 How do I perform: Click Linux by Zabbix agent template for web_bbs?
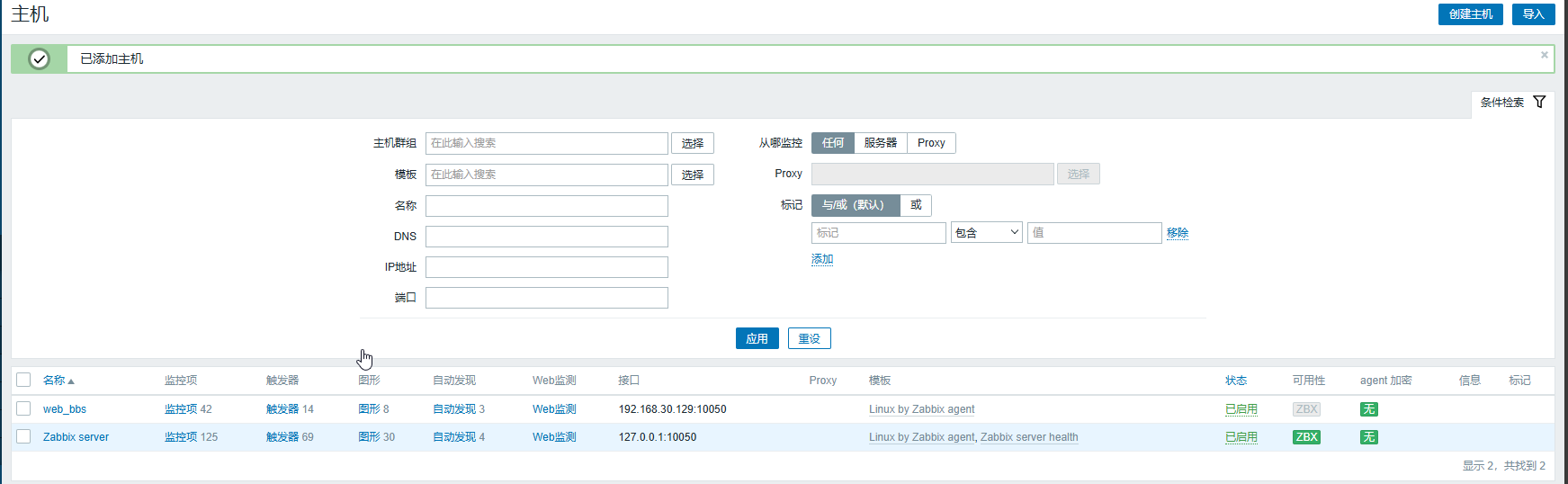922,409
